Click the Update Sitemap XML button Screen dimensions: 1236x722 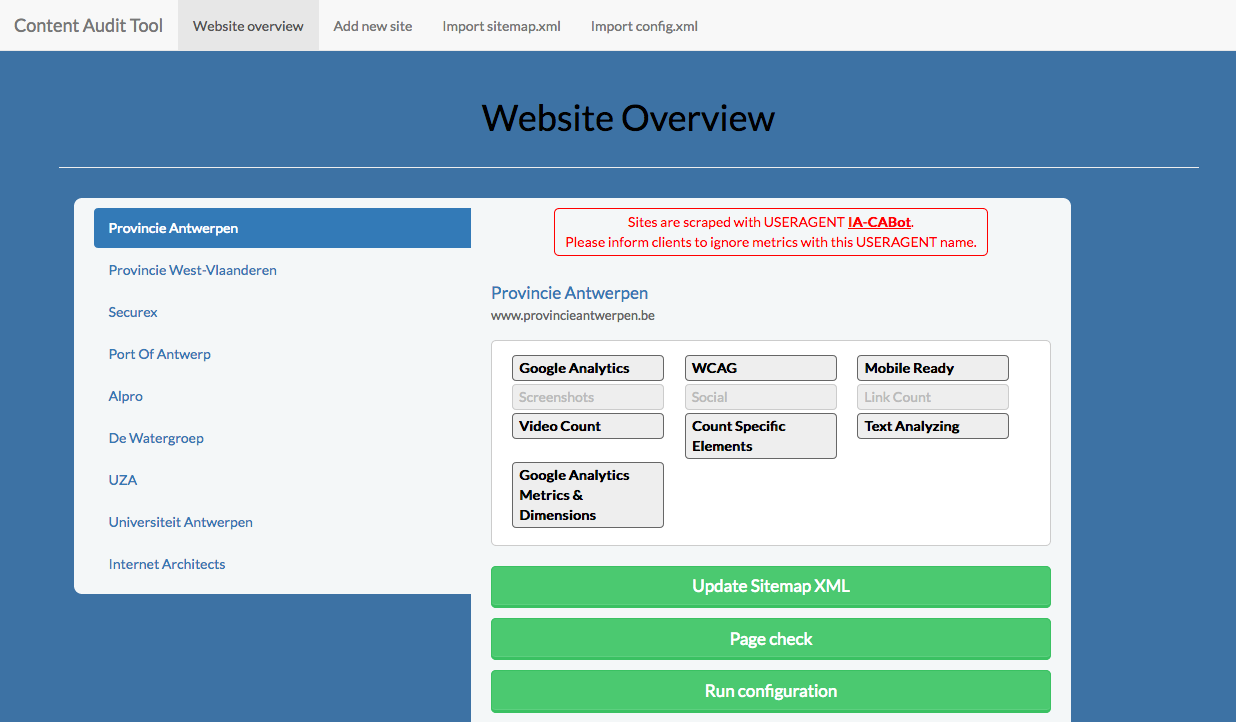pos(771,586)
